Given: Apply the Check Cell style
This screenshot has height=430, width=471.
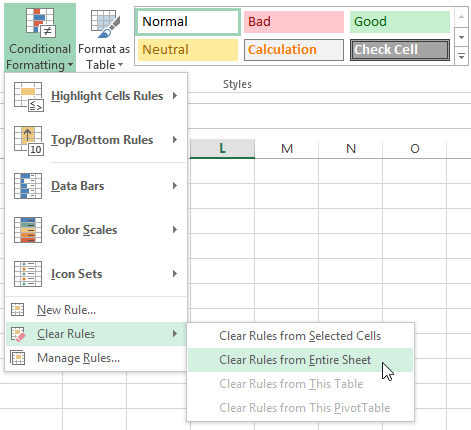Looking at the screenshot, I should (400, 50).
